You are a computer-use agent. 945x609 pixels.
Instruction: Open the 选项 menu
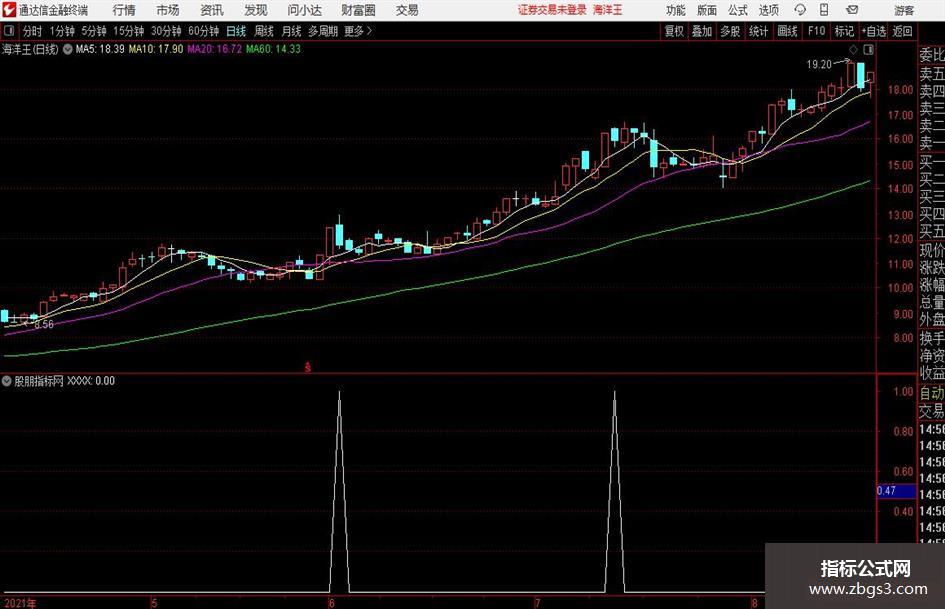point(768,10)
